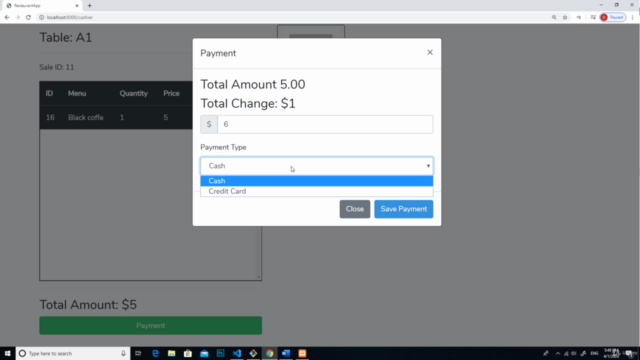Viewport: 640px width, 360px height.
Task: Click the Total Change: $1 text
Action: 248,104
